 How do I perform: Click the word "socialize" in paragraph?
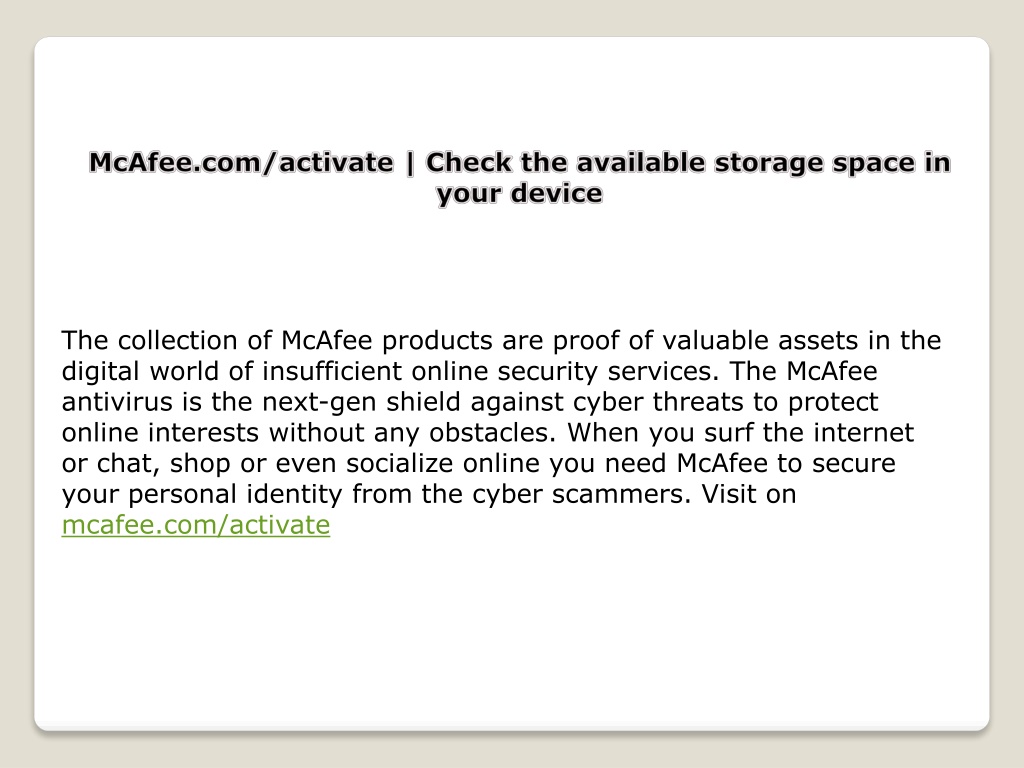(x=399, y=463)
